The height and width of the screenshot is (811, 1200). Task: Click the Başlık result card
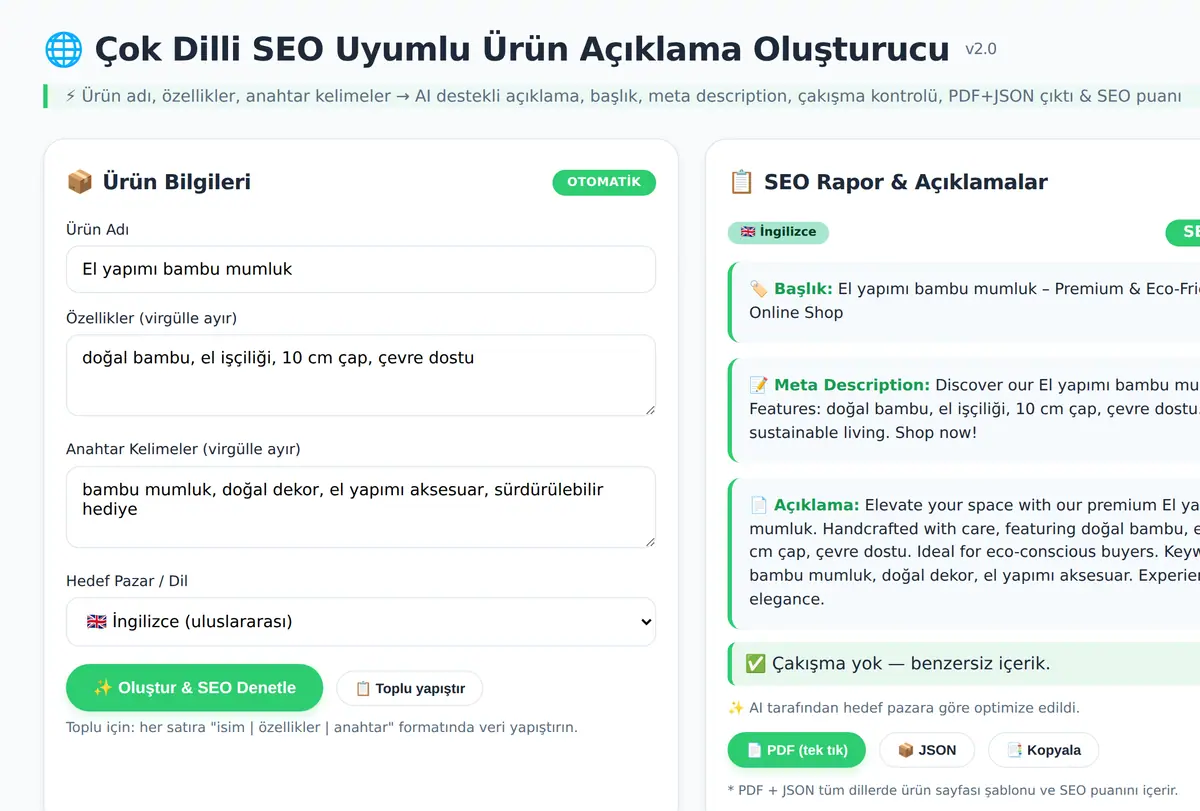tap(964, 301)
